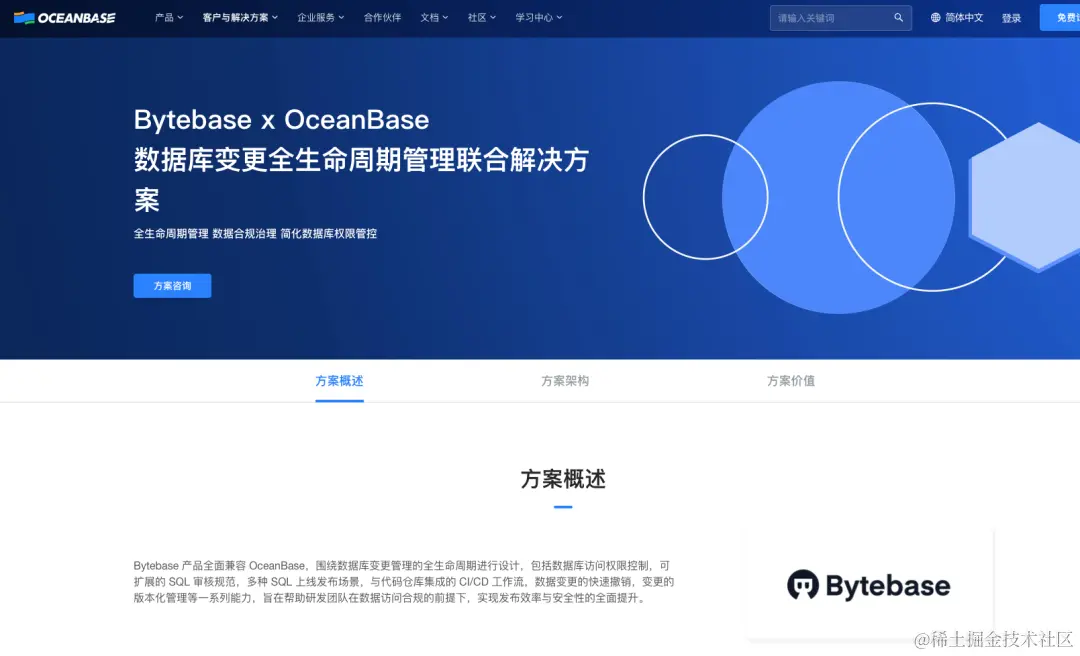Open the 企业服务 dropdown
This screenshot has width=1080, height=656.
click(320, 18)
